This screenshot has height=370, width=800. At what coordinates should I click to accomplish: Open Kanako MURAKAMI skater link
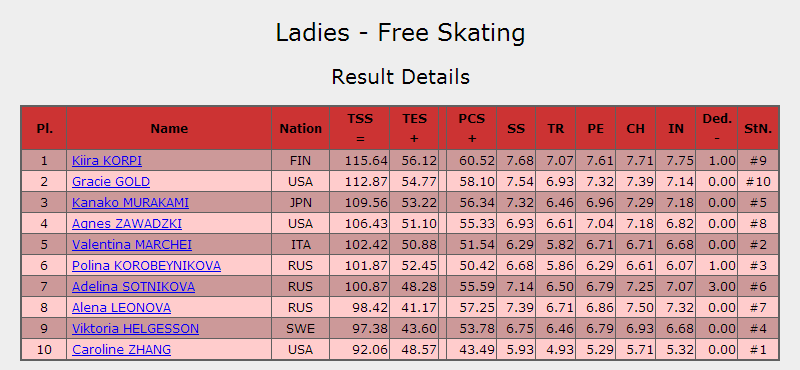click(130, 203)
